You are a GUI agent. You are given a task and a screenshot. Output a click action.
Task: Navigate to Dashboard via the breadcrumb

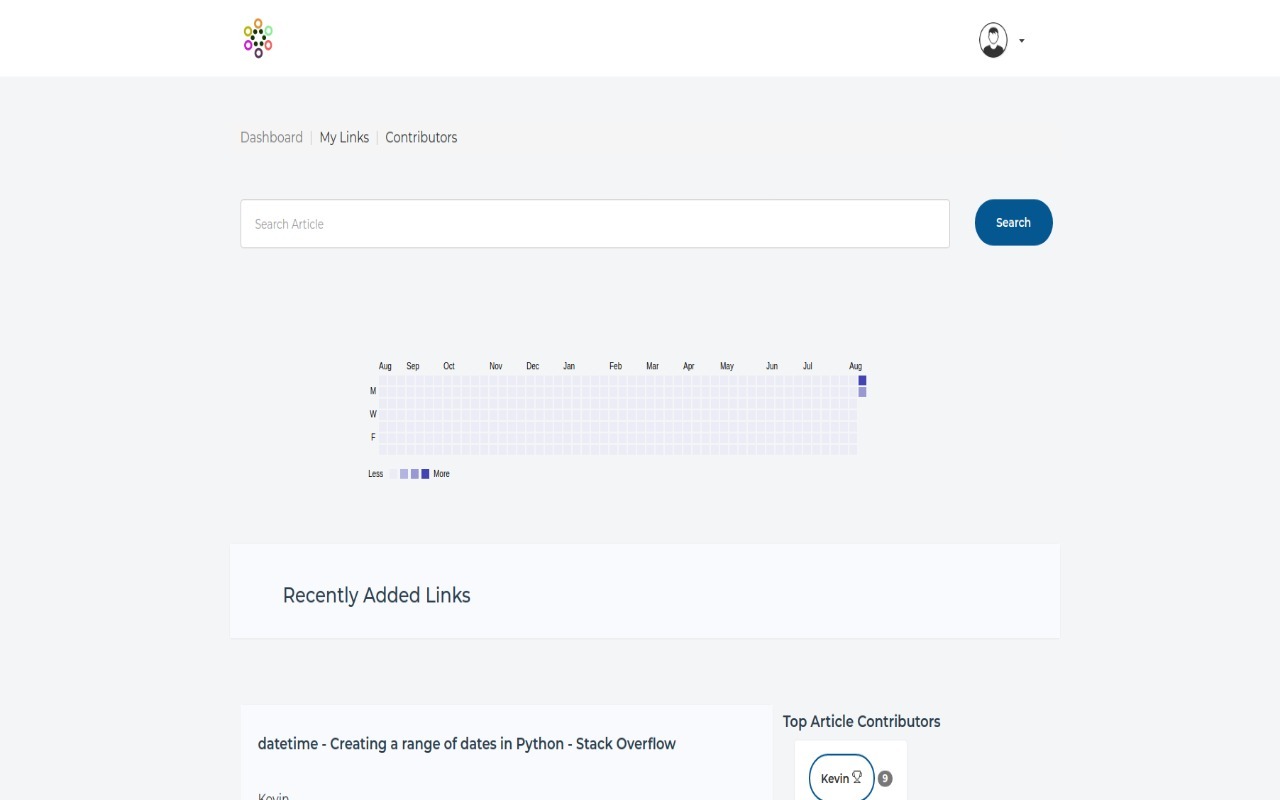click(x=271, y=137)
